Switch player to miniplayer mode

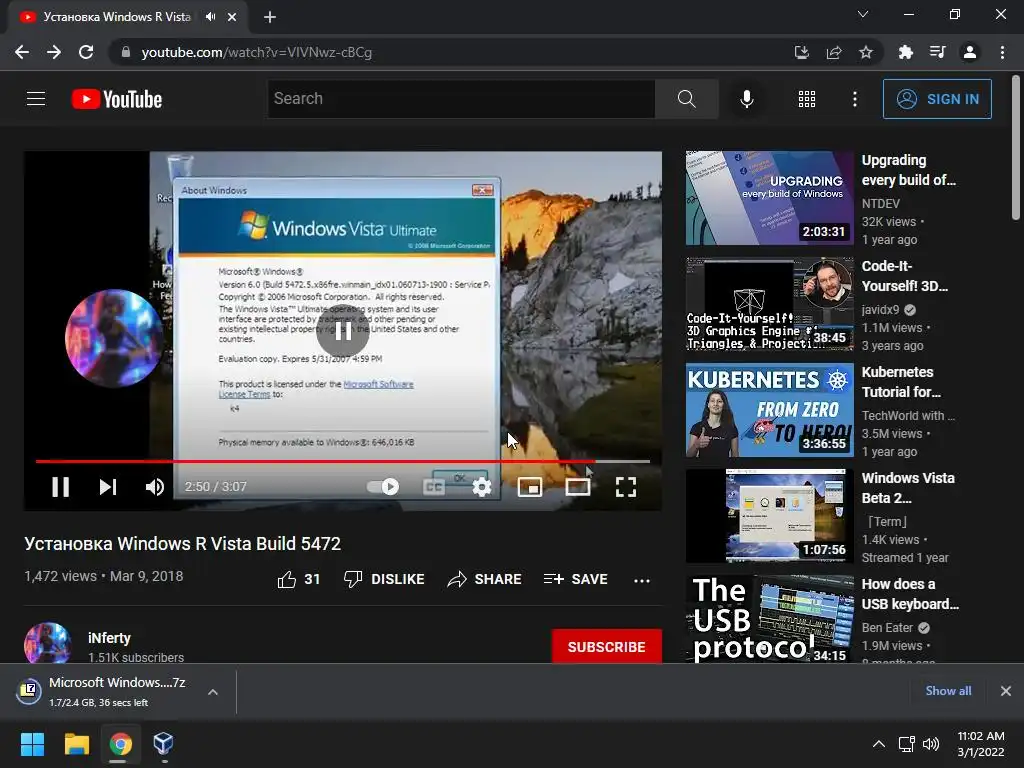pos(530,487)
